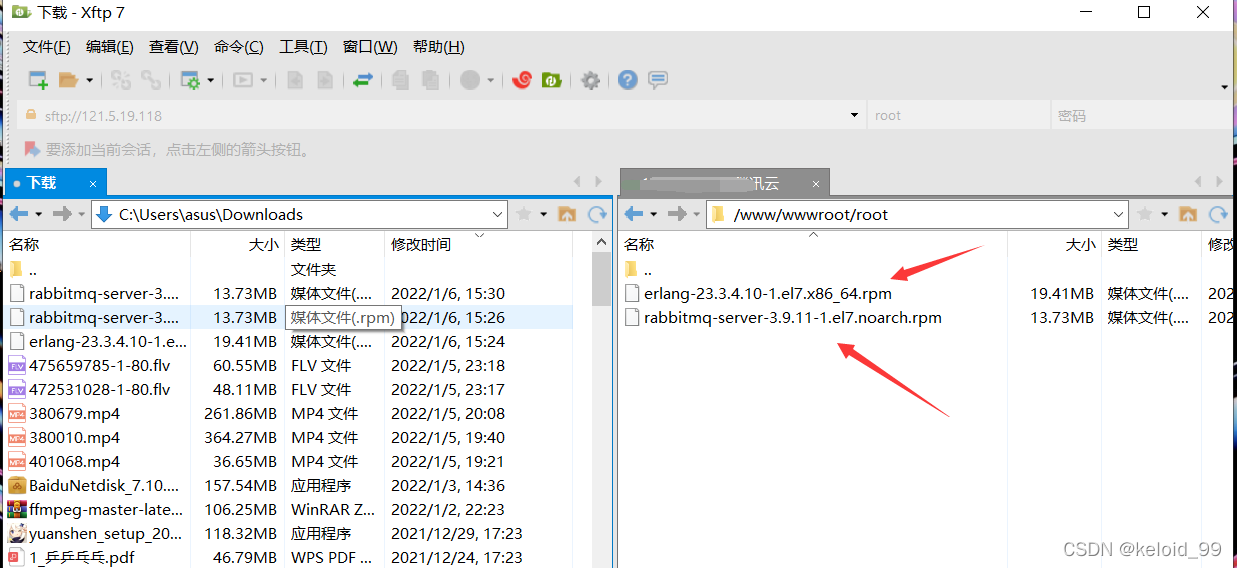Click the grayed Paste toolbar icon
This screenshot has width=1237, height=568.
(x=430, y=80)
